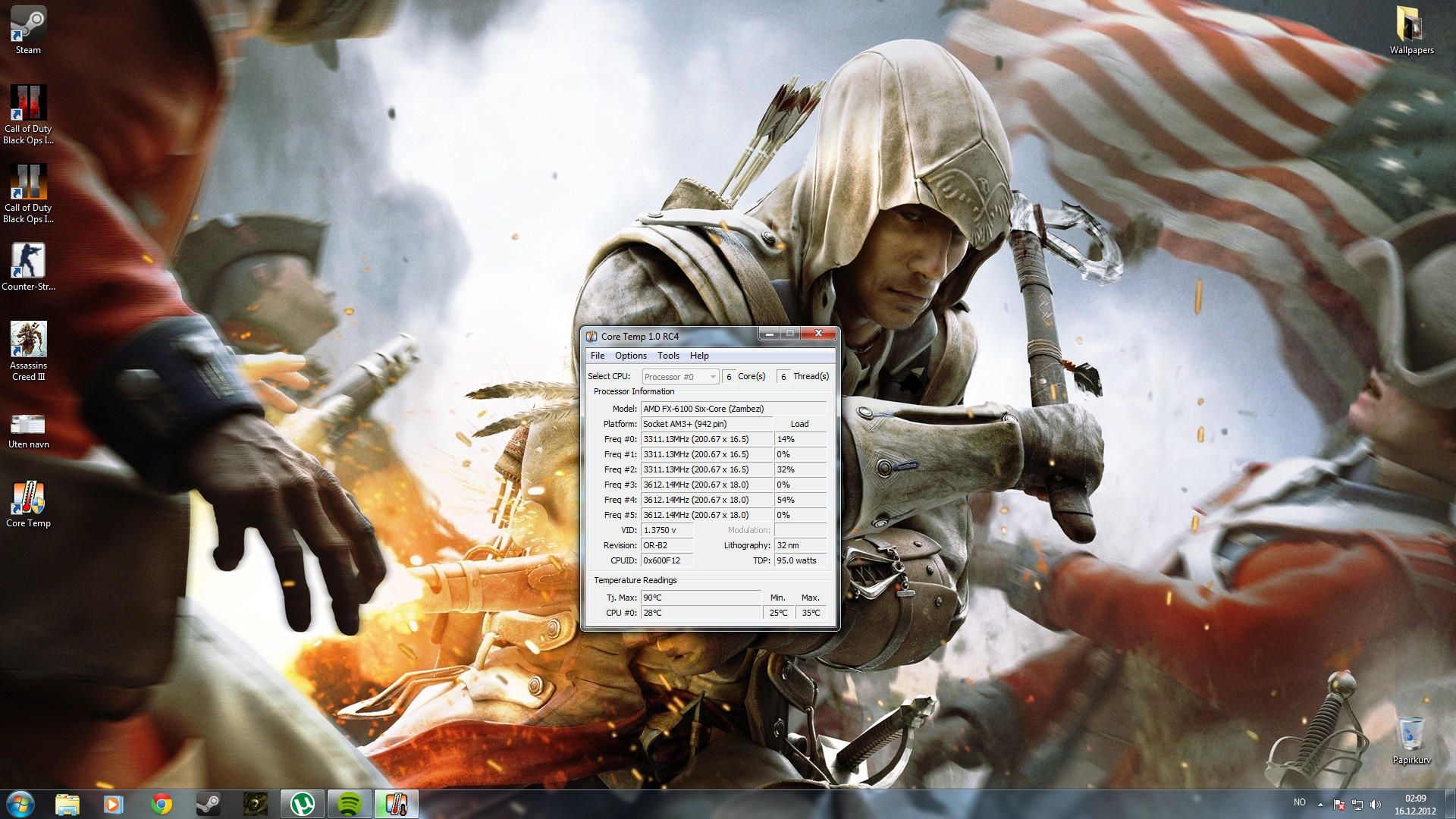Image resolution: width=1456 pixels, height=819 pixels.
Task: Click the Core Temp title bar icon
Action: click(x=591, y=336)
